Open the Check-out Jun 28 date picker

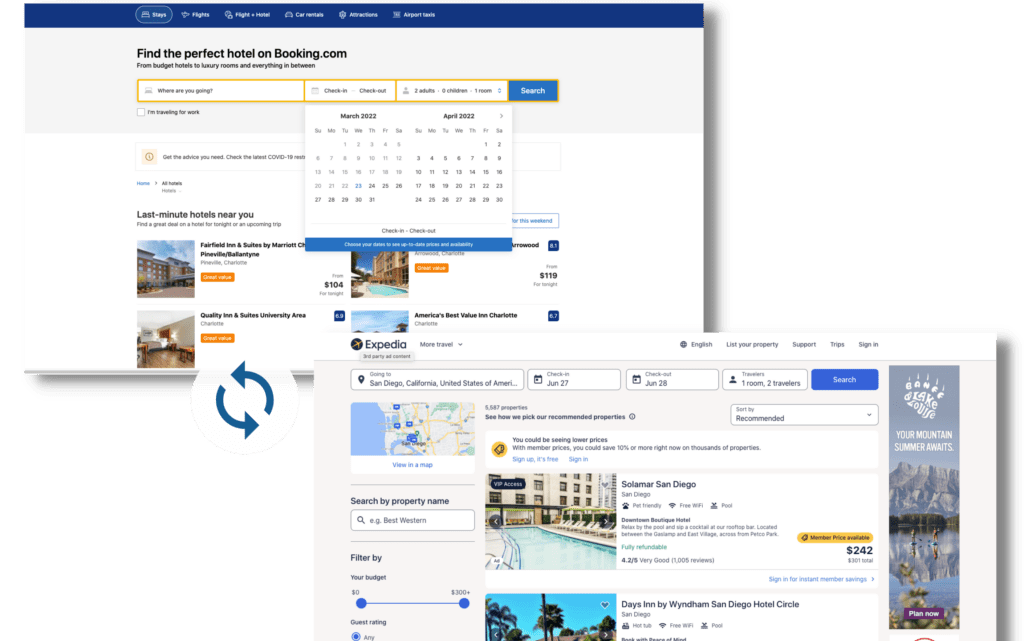(x=673, y=379)
